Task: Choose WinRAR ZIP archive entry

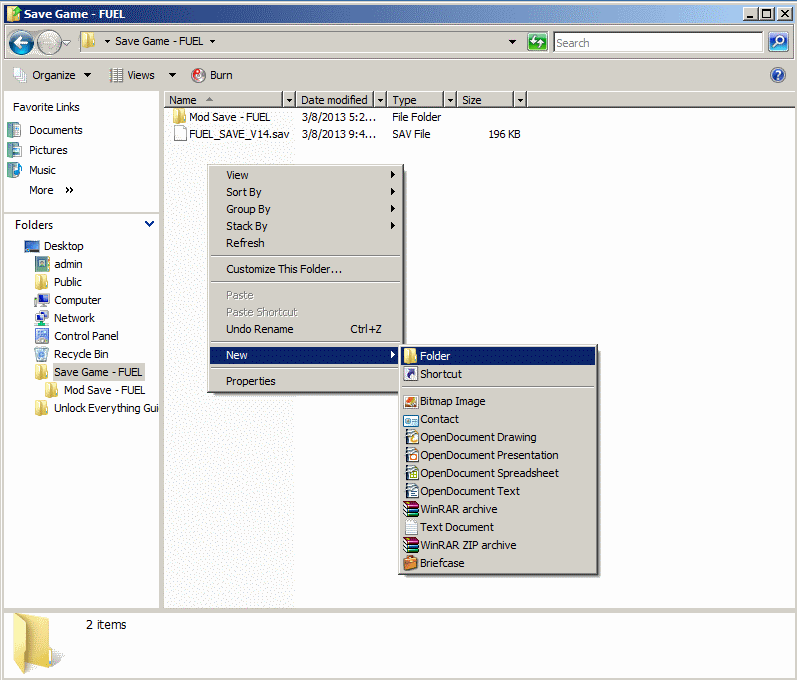Action: click(x=498, y=545)
